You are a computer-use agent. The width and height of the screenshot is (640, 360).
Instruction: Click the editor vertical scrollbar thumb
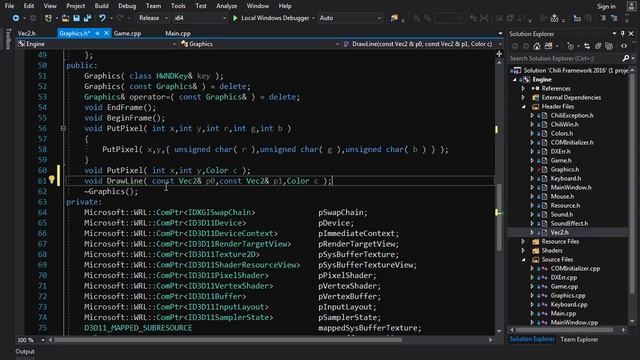coord(499,217)
